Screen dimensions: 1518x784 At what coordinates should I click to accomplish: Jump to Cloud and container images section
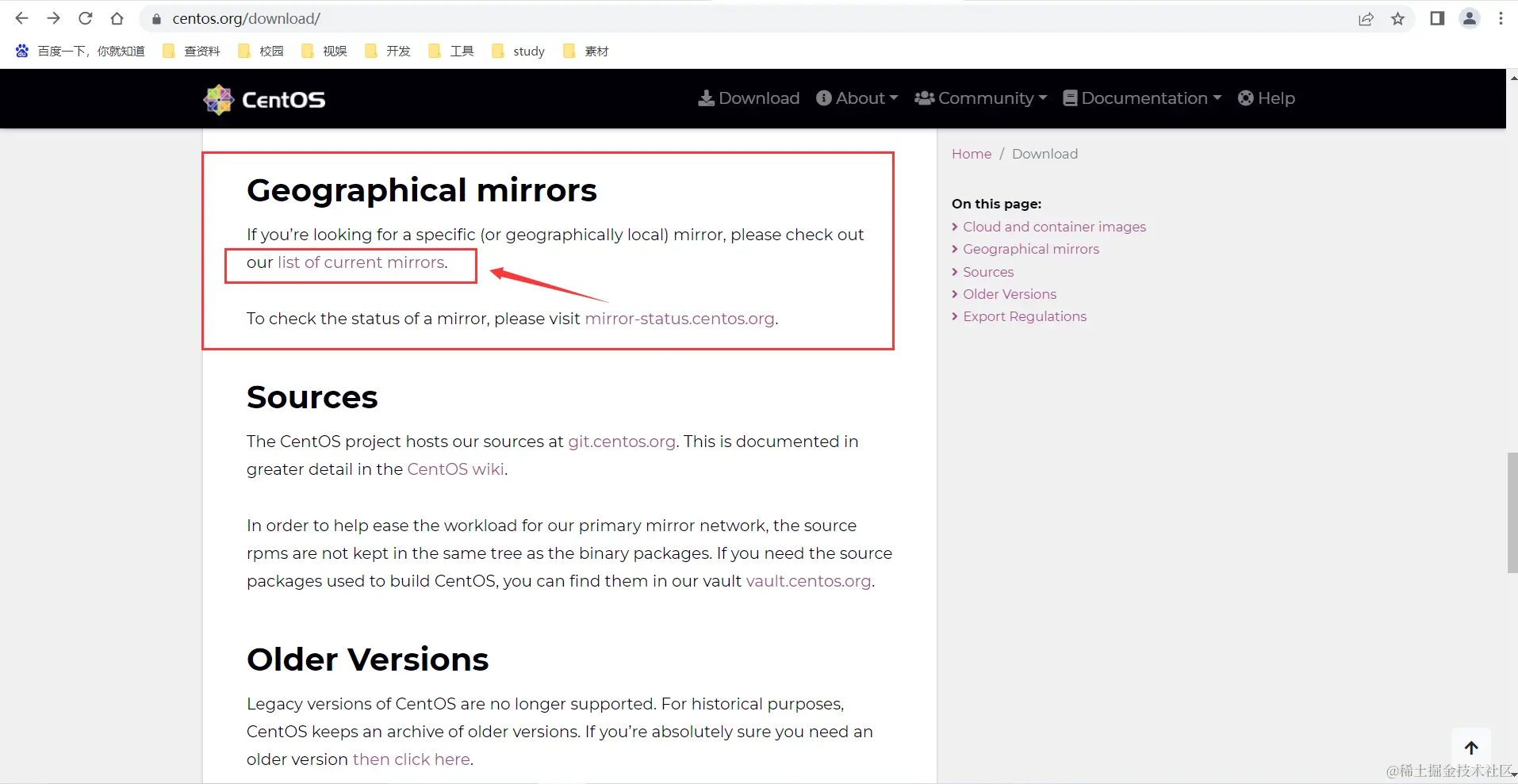pos(1054,227)
